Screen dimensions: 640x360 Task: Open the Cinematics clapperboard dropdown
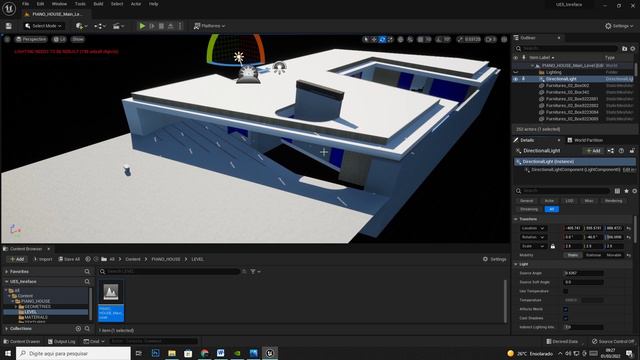click(118, 26)
